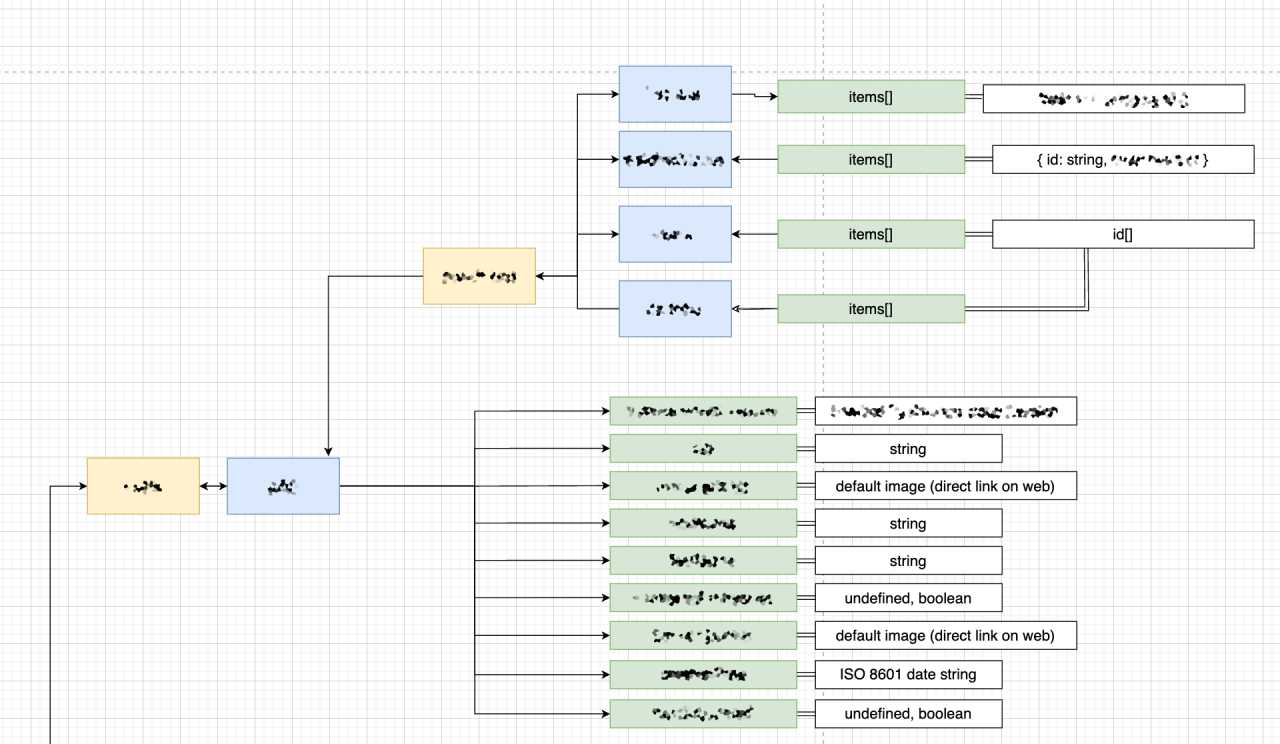
Task: Select the second blue box in the upper column
Action: coord(675,158)
